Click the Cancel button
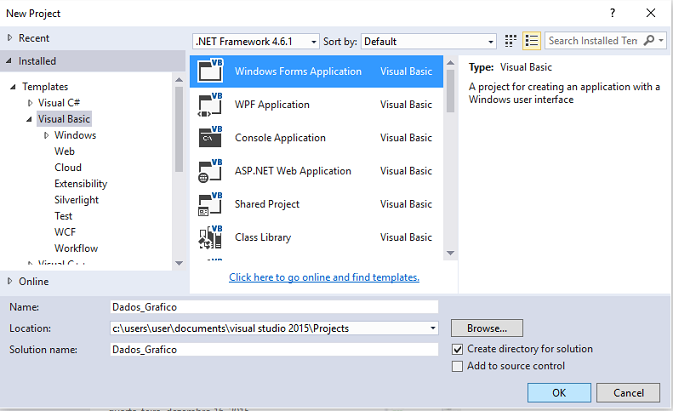Screen dimensions: 673x411 [628, 393]
